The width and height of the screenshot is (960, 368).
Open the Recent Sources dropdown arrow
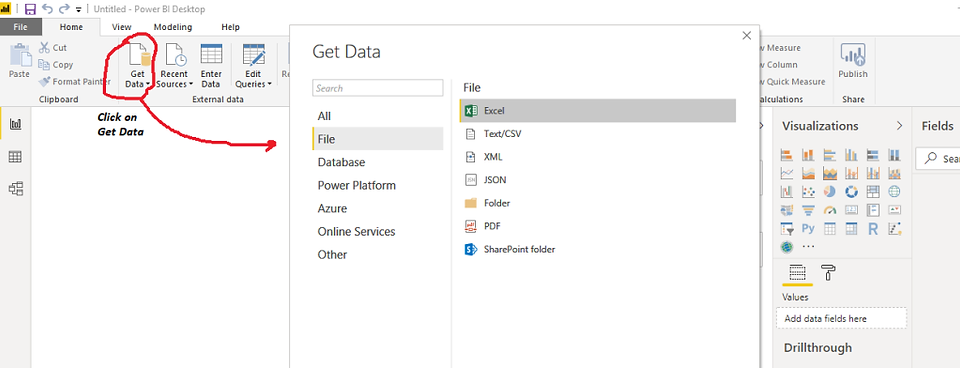click(190, 84)
